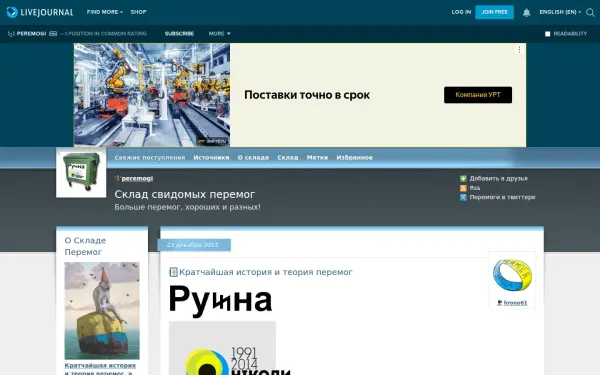Image resolution: width=600 pixels, height=375 pixels.
Task: Click the Log In link
Action: [461, 12]
